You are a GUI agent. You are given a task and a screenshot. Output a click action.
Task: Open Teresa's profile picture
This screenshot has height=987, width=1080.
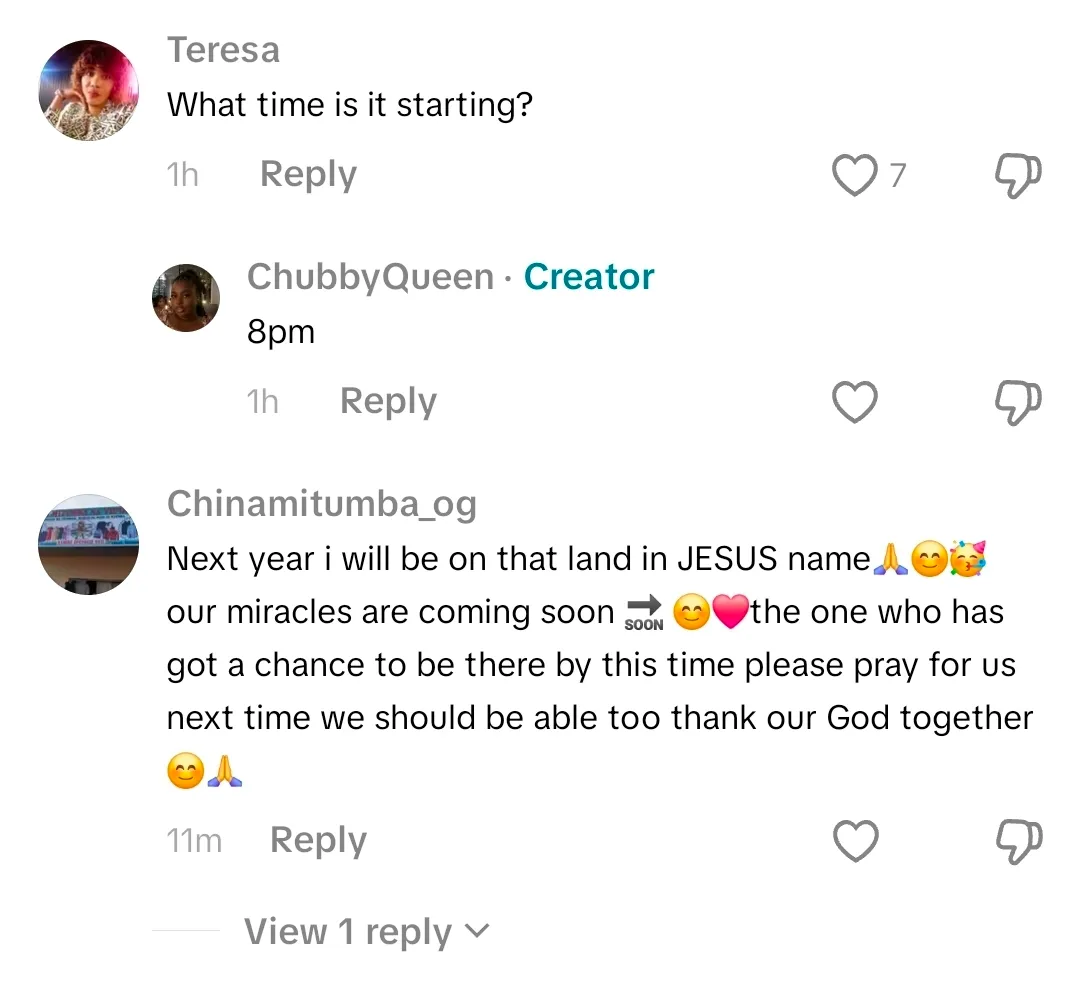(88, 91)
